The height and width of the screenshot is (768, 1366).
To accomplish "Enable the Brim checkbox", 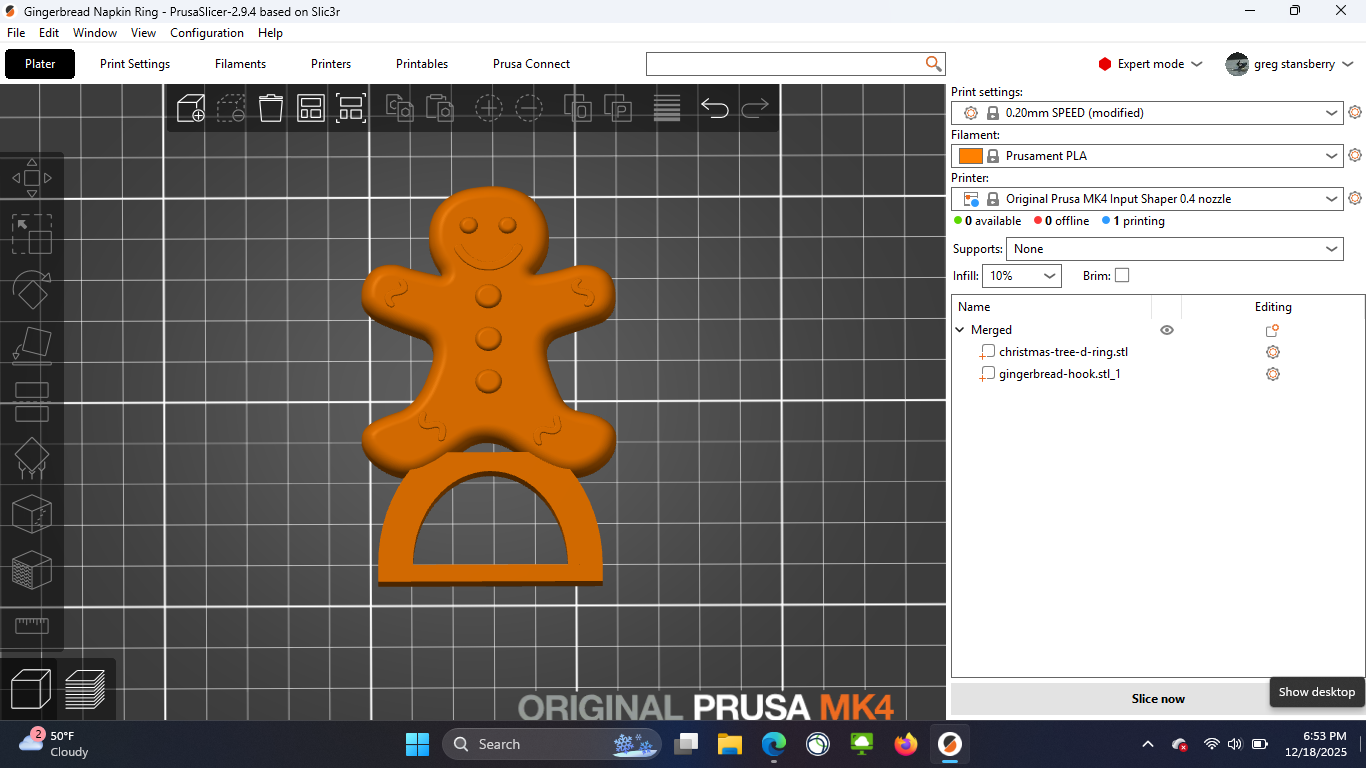I will 1122,276.
